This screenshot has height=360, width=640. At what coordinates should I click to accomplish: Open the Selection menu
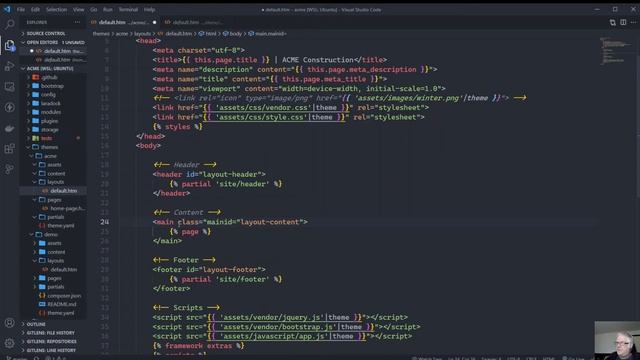(x=56, y=9)
